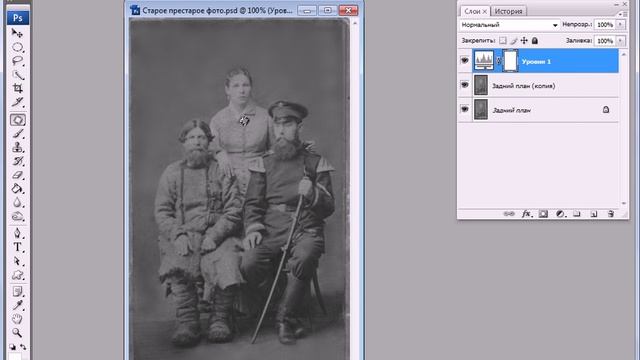This screenshot has height=360, width=640.
Task: Open the Layers panel flyout menu
Action: pyautogui.click(x=622, y=14)
